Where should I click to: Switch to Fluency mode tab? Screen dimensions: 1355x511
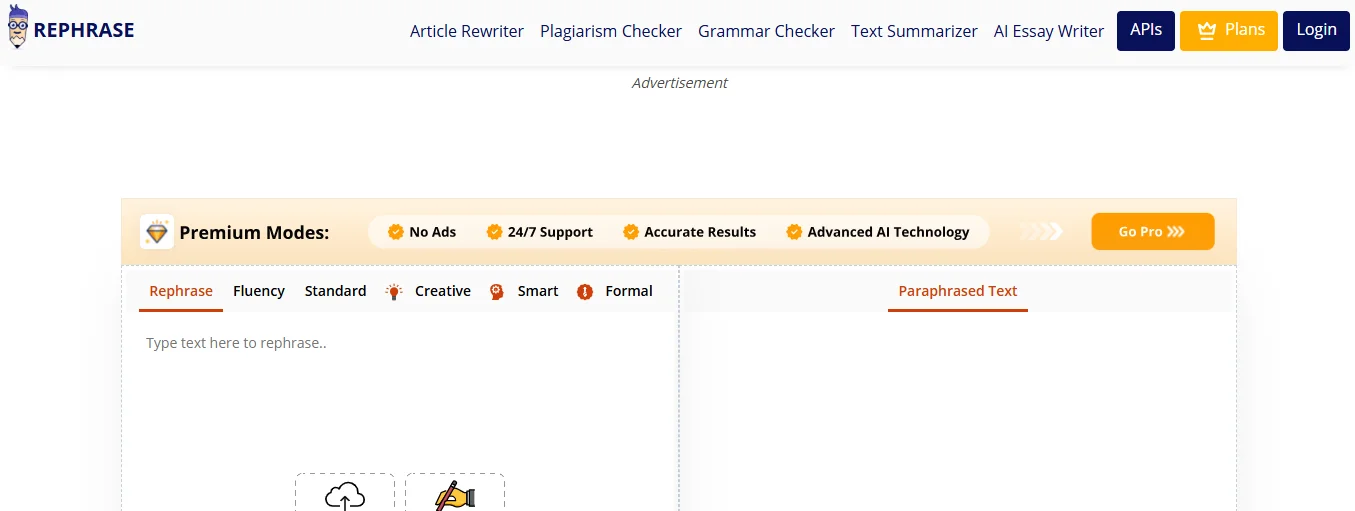[259, 291]
